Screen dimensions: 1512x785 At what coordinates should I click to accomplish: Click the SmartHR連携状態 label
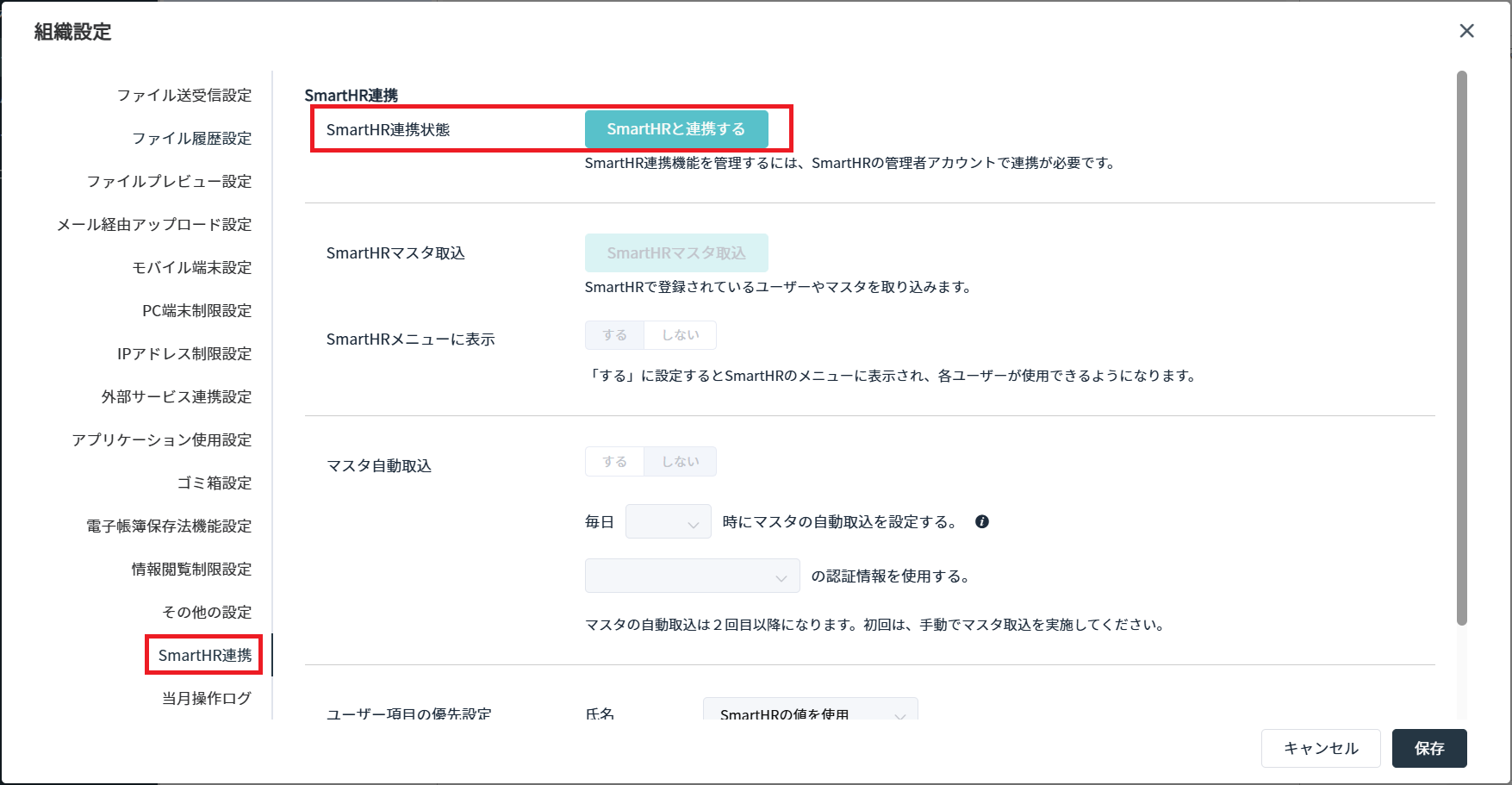(x=388, y=129)
